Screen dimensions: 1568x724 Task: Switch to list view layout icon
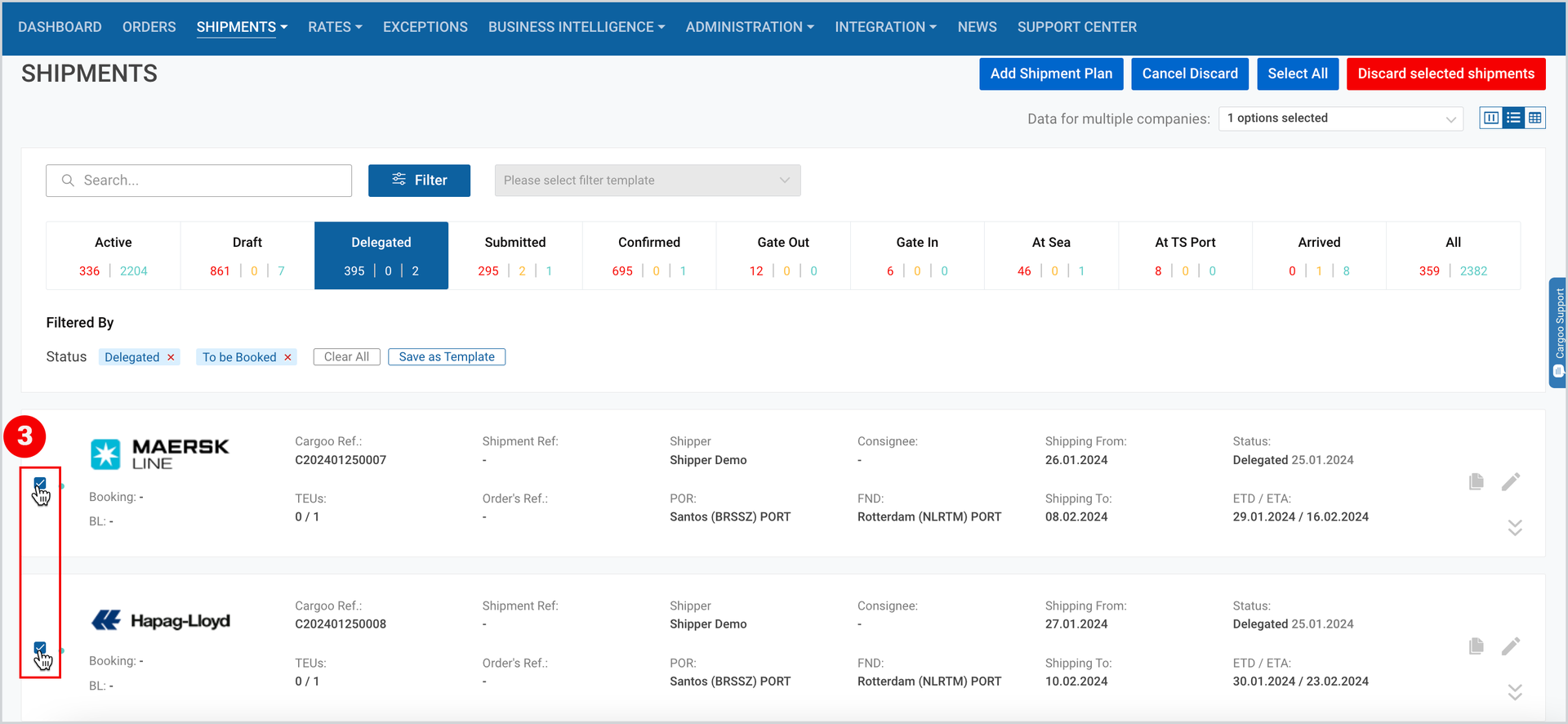pyautogui.click(x=1513, y=118)
